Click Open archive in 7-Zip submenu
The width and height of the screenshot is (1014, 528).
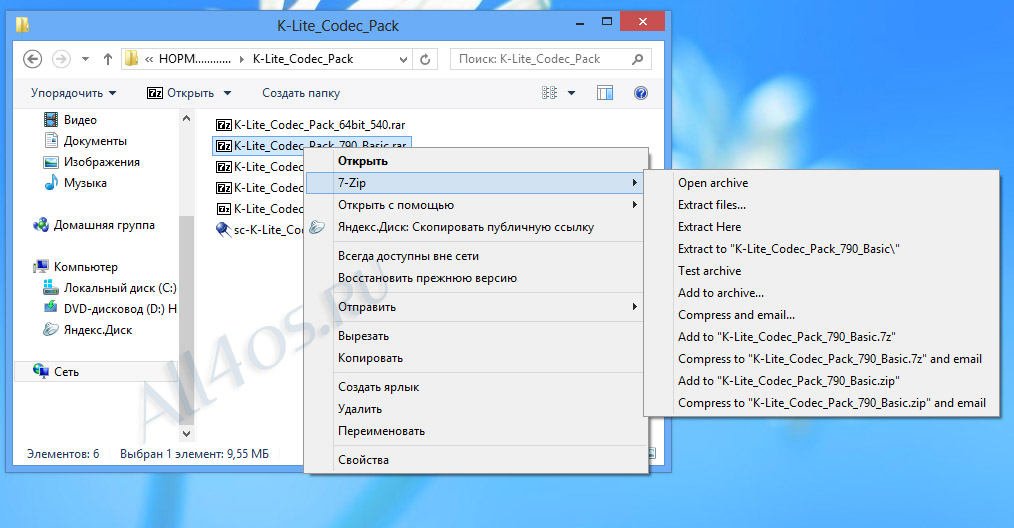coord(821,183)
